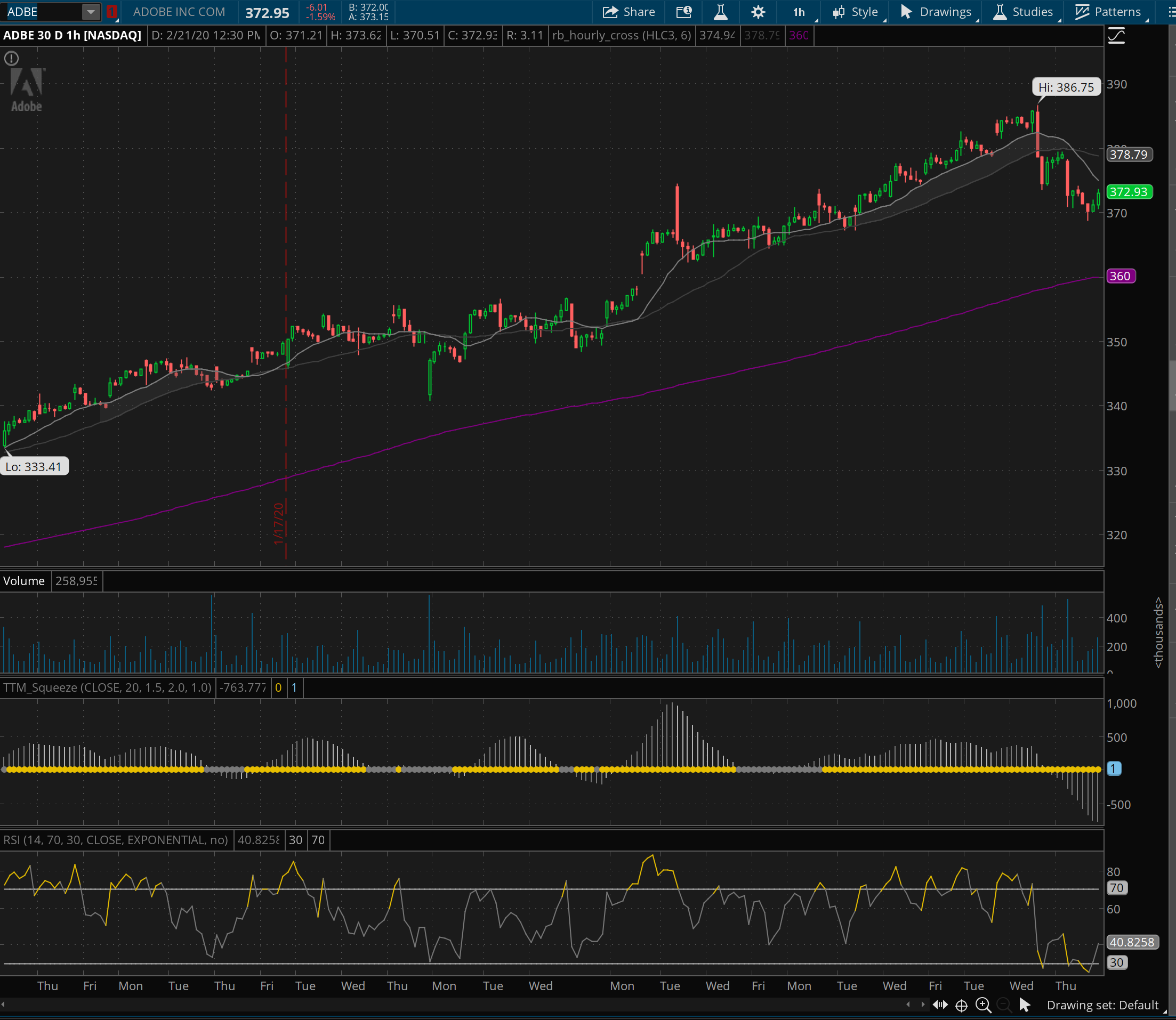Click the low value L: 370.51
The width and height of the screenshot is (1176, 1020).
pos(415,35)
